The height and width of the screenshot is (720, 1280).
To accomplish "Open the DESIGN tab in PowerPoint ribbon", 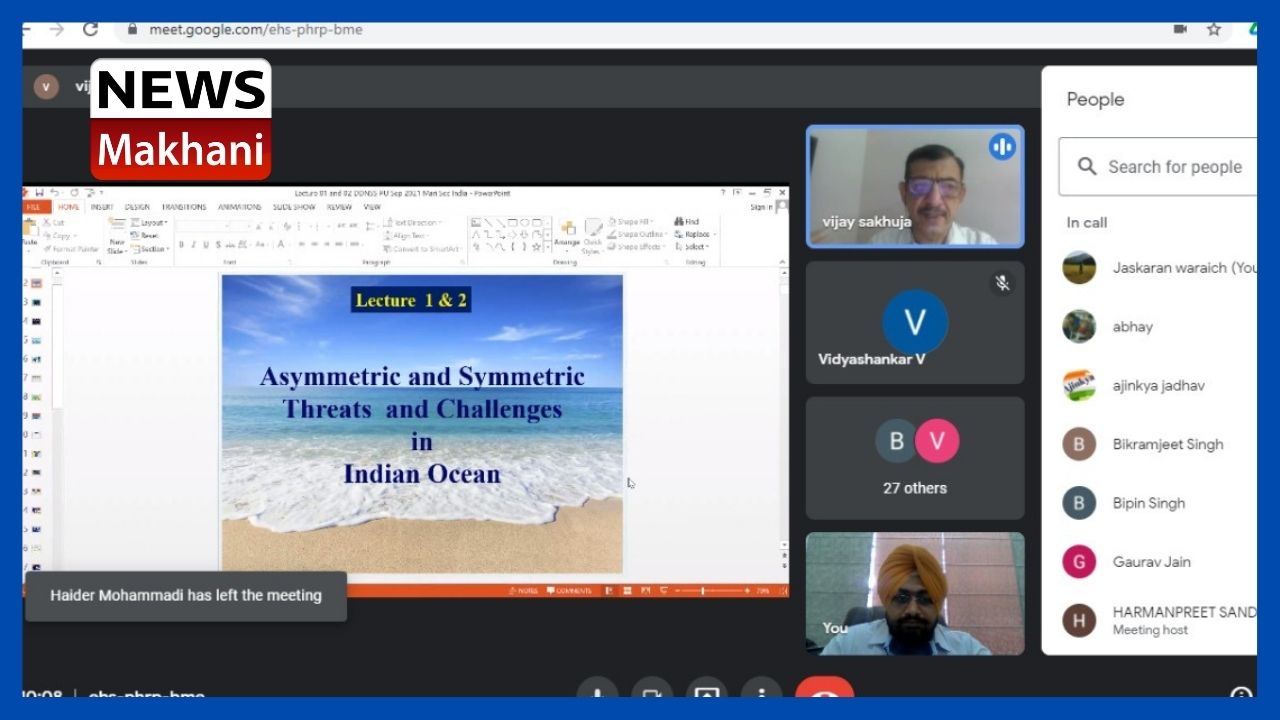I will pyautogui.click(x=137, y=207).
